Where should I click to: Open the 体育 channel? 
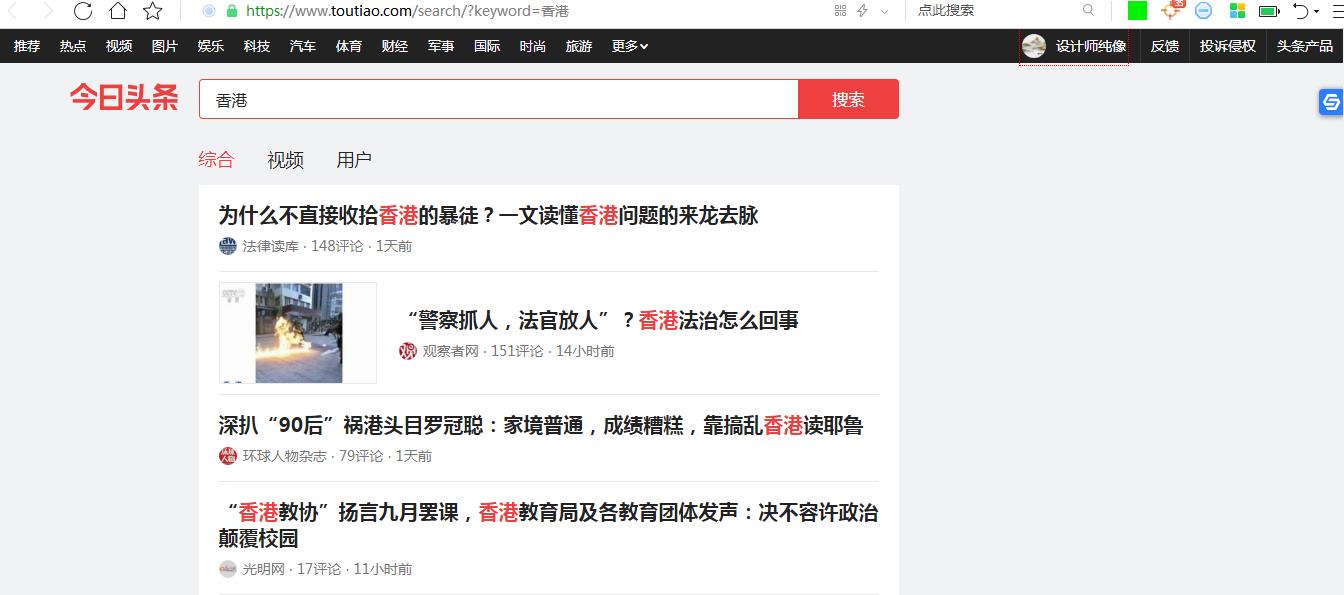click(349, 46)
